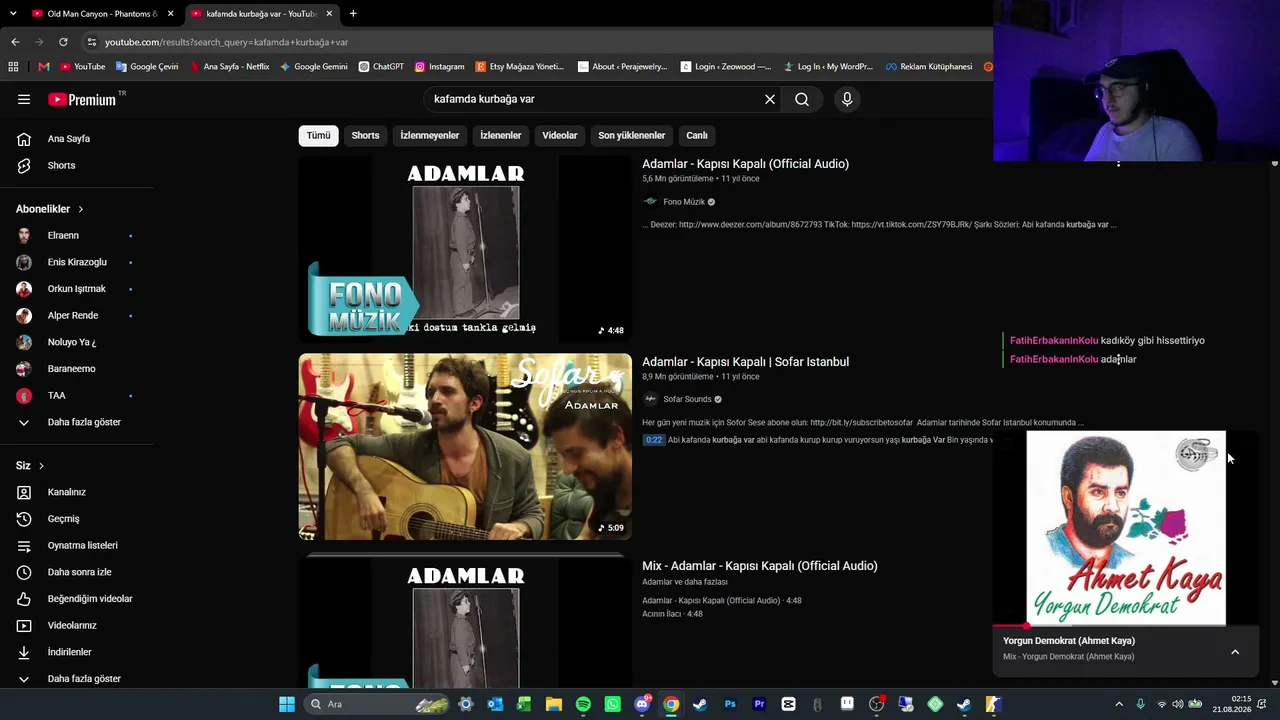The height and width of the screenshot is (720, 1280).
Task: Select the Videolar filter chip
Action: click(x=560, y=135)
